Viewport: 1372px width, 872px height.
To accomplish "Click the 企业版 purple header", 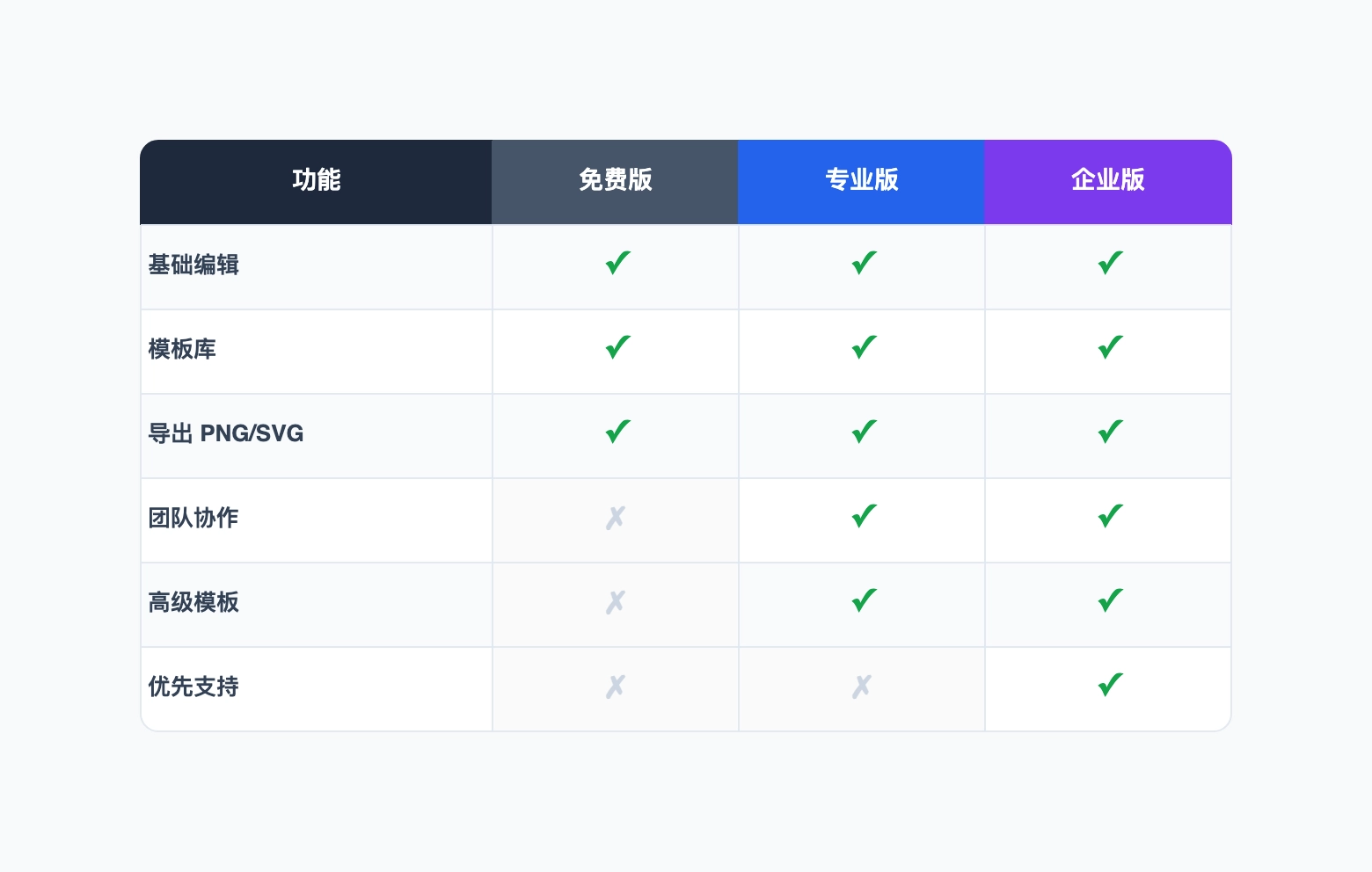I will click(1108, 181).
